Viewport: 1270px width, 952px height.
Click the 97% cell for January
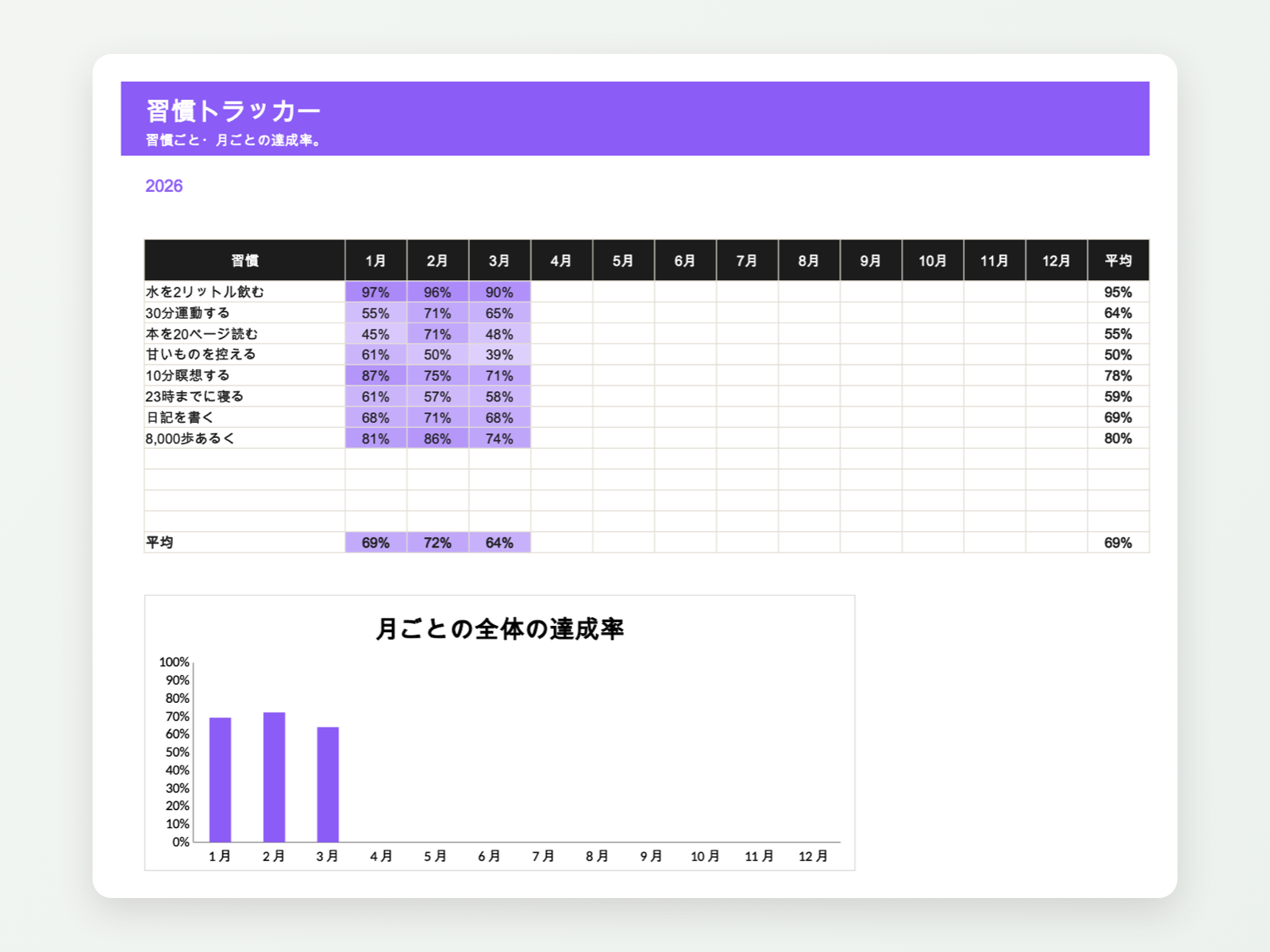tap(375, 292)
